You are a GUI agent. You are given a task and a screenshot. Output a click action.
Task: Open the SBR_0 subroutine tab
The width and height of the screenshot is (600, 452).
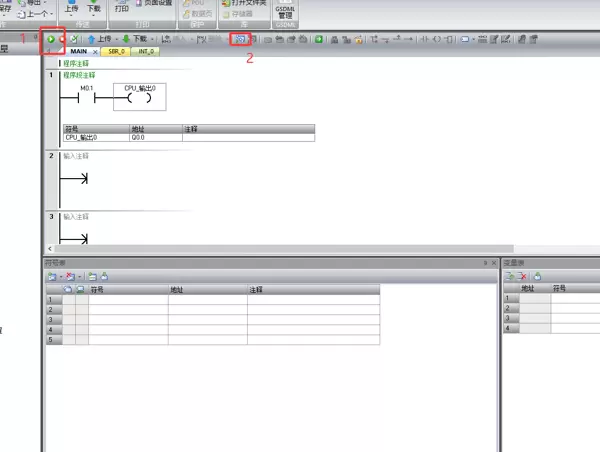click(115, 50)
